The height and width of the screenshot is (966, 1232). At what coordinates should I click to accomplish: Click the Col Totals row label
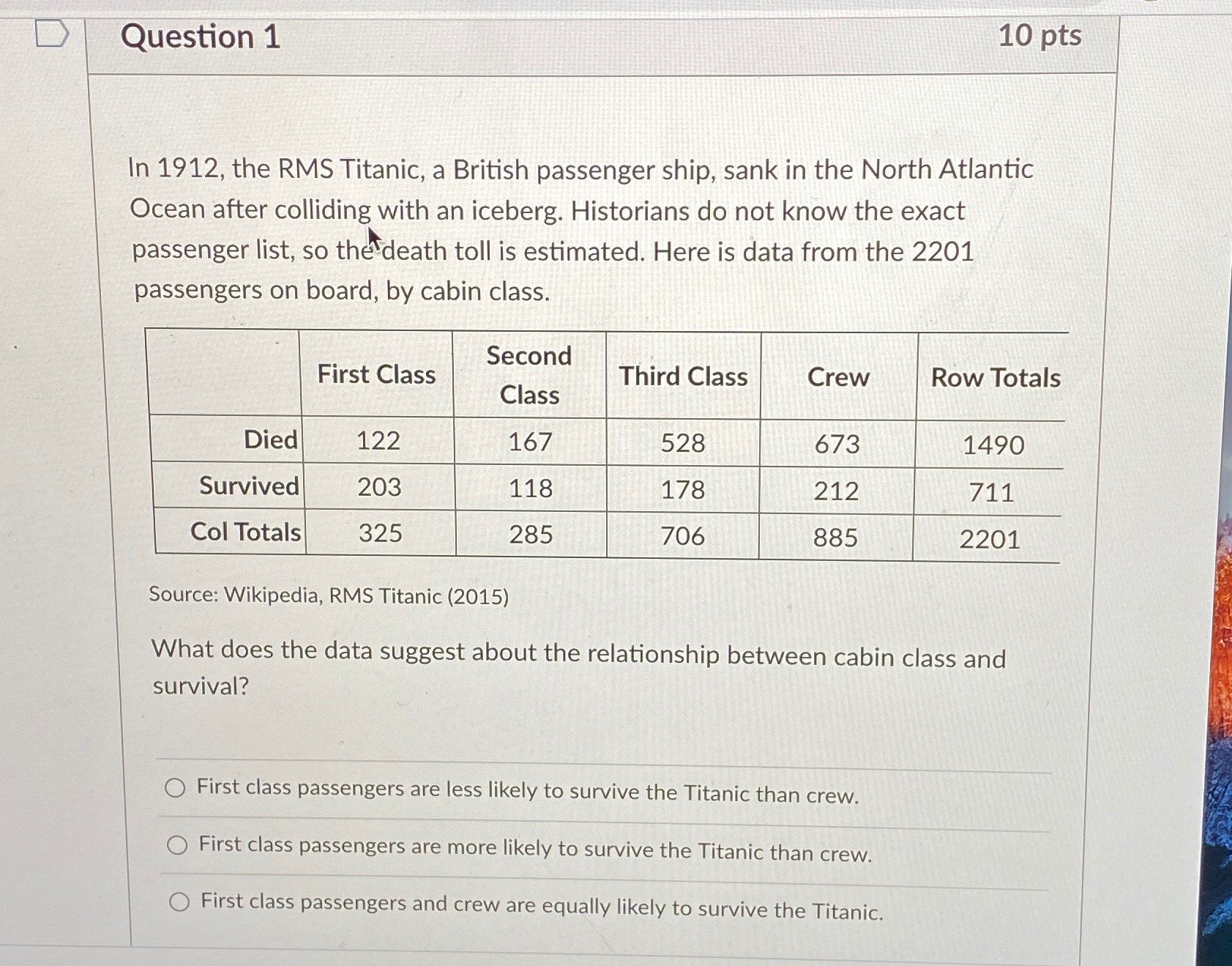[x=245, y=532]
